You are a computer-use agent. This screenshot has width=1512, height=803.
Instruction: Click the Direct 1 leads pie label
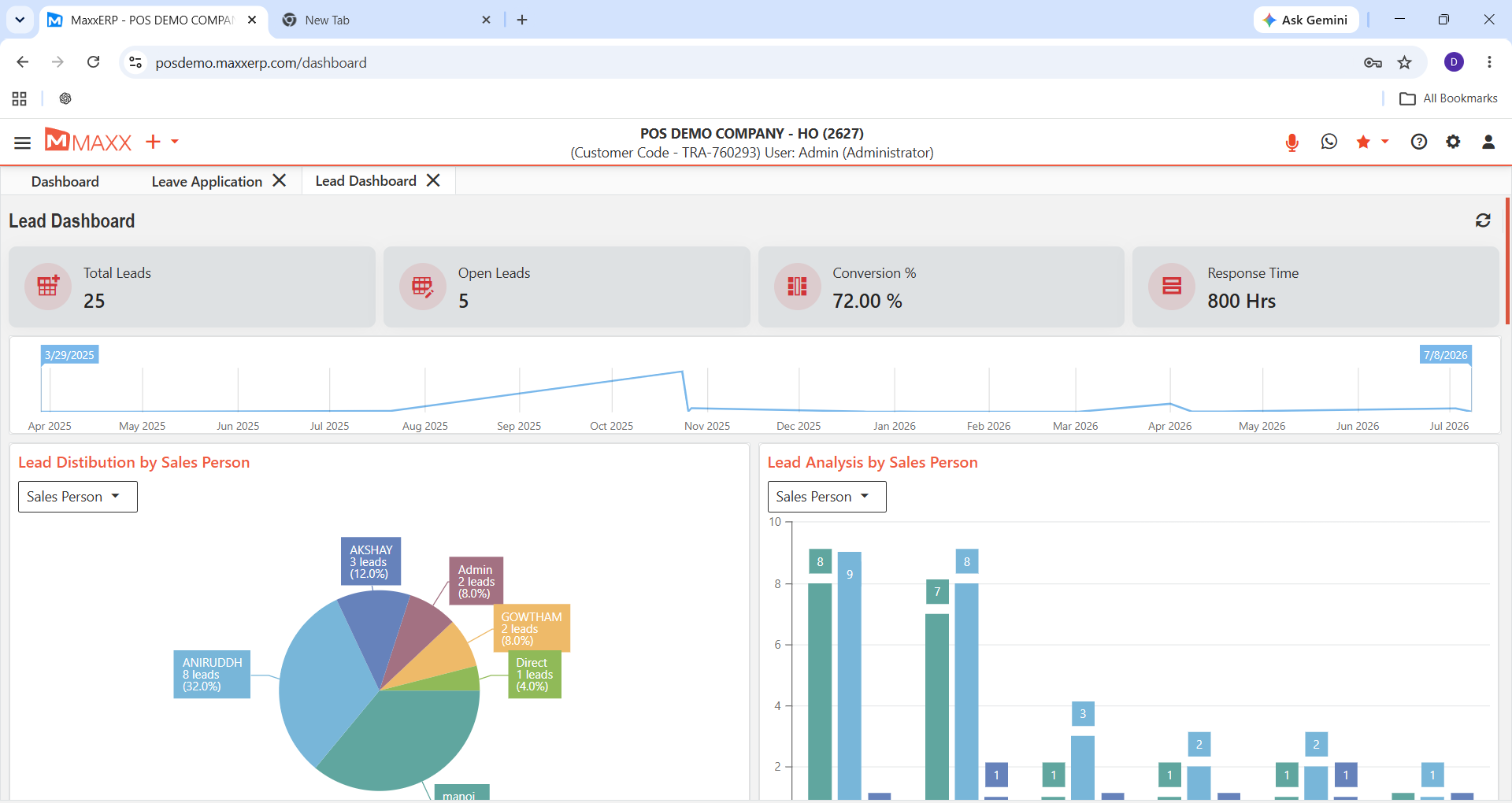tap(535, 675)
